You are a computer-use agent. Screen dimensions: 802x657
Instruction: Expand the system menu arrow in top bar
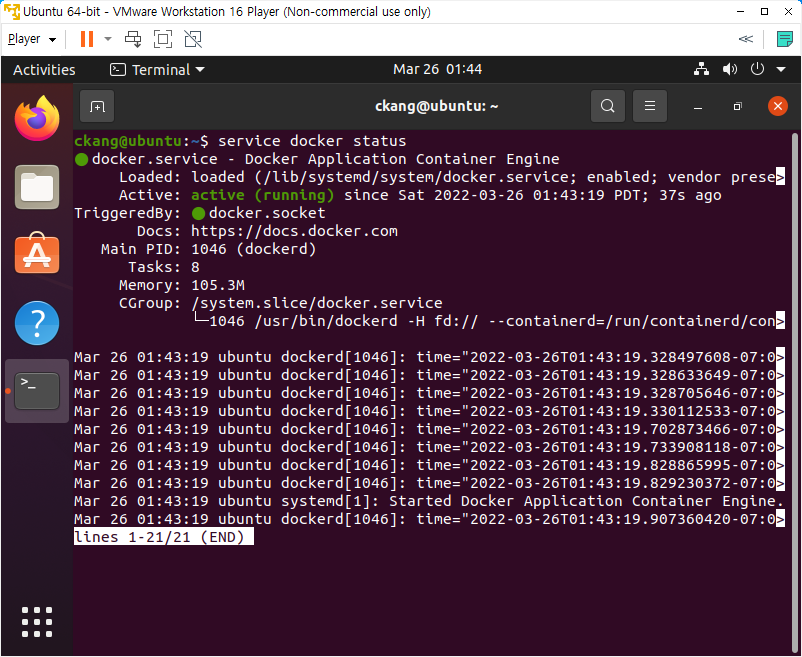(x=781, y=69)
